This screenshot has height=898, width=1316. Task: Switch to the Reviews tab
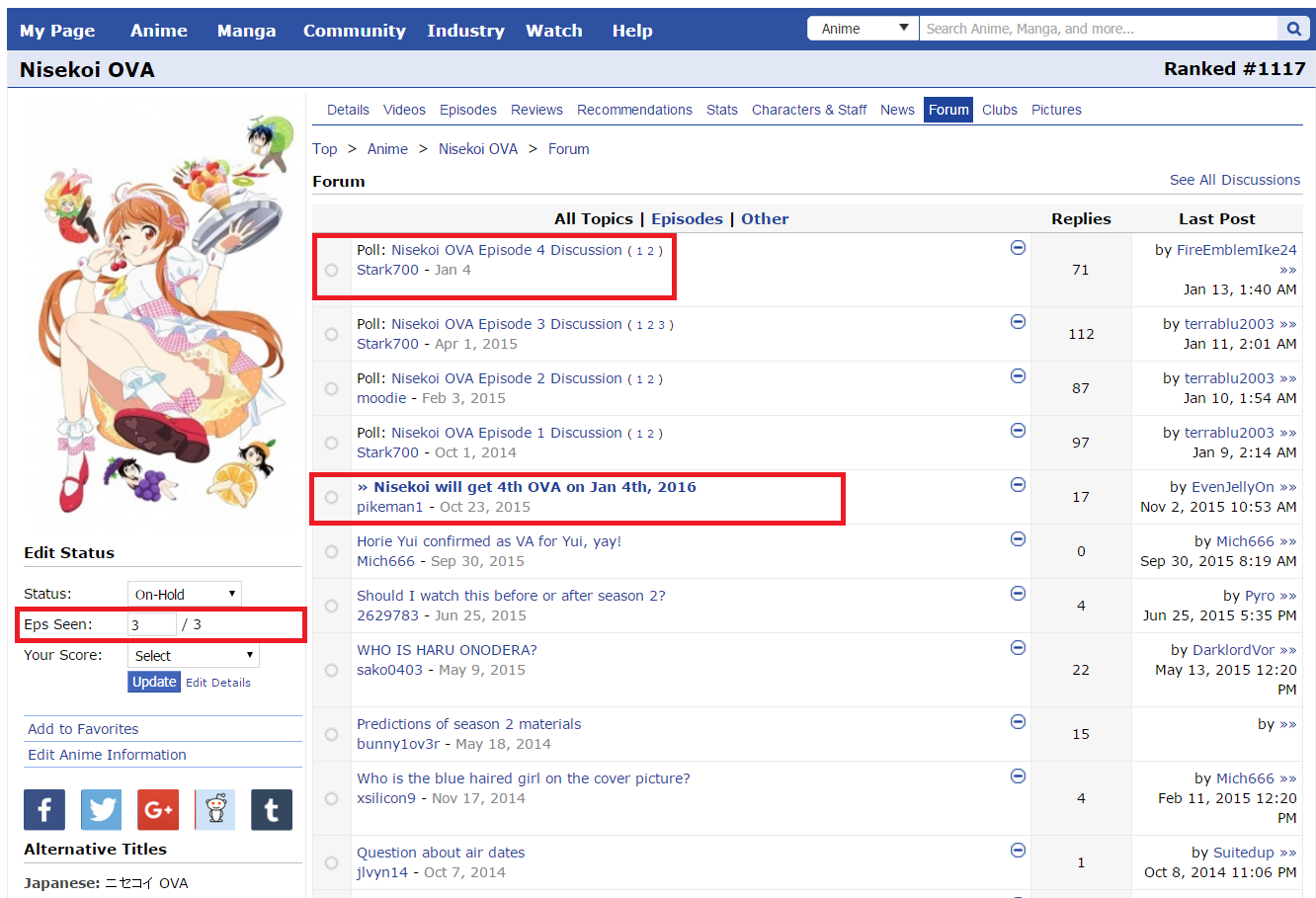point(536,110)
